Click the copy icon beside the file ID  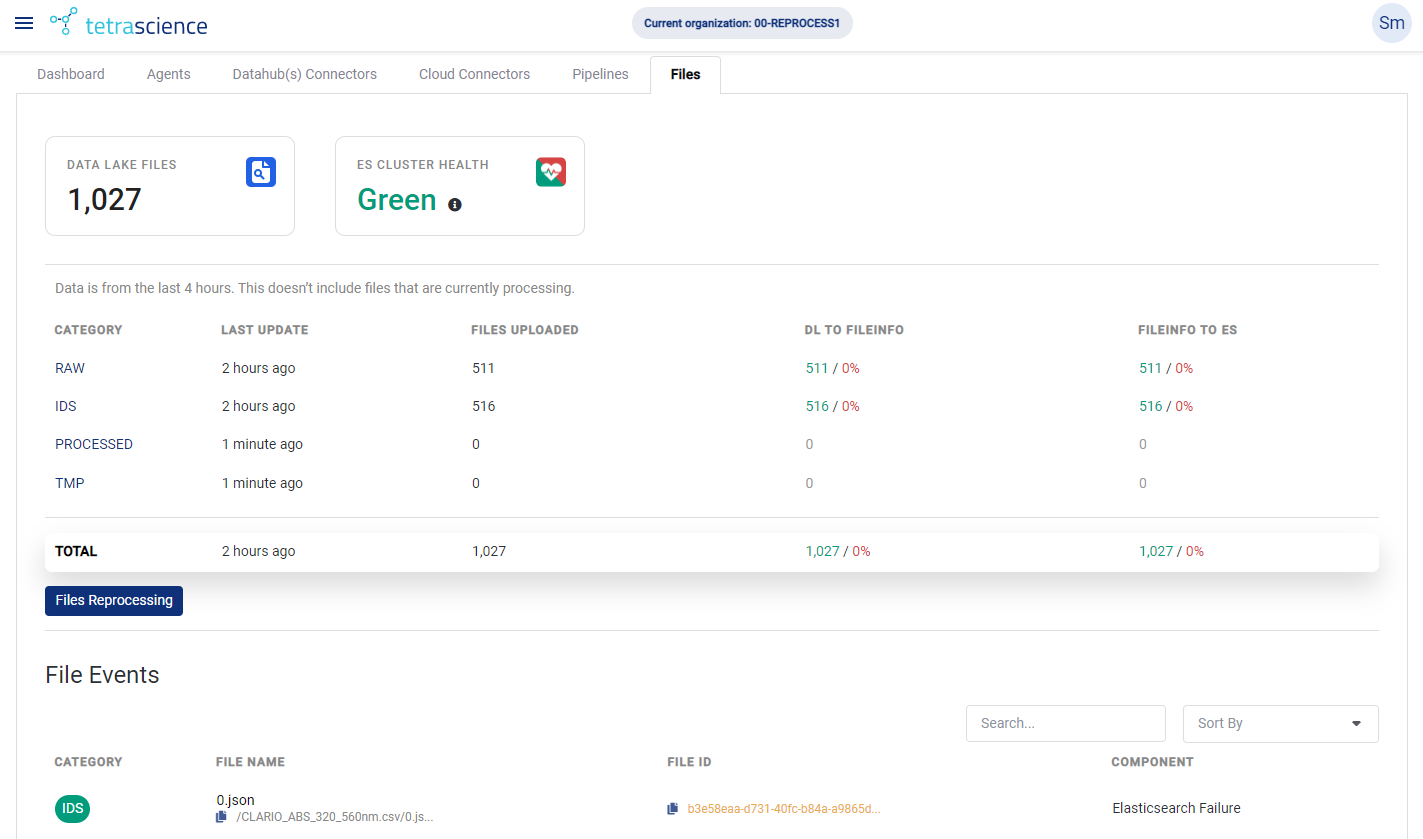(x=673, y=808)
